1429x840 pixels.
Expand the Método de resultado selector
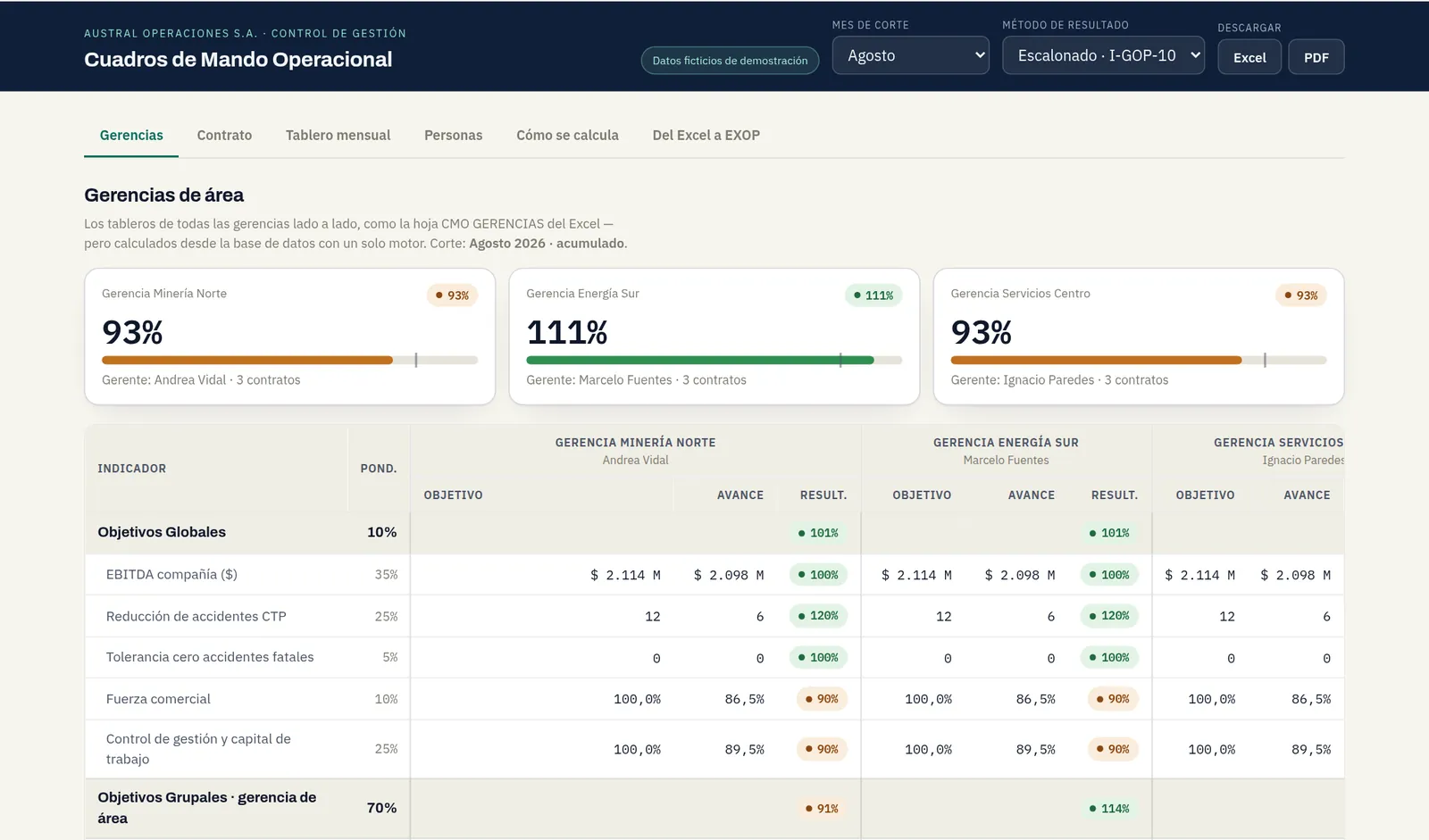[1103, 55]
